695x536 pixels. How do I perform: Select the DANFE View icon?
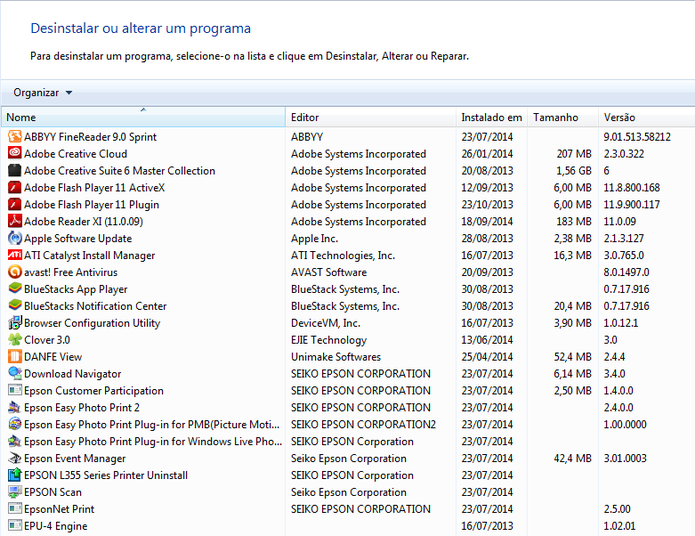point(15,356)
